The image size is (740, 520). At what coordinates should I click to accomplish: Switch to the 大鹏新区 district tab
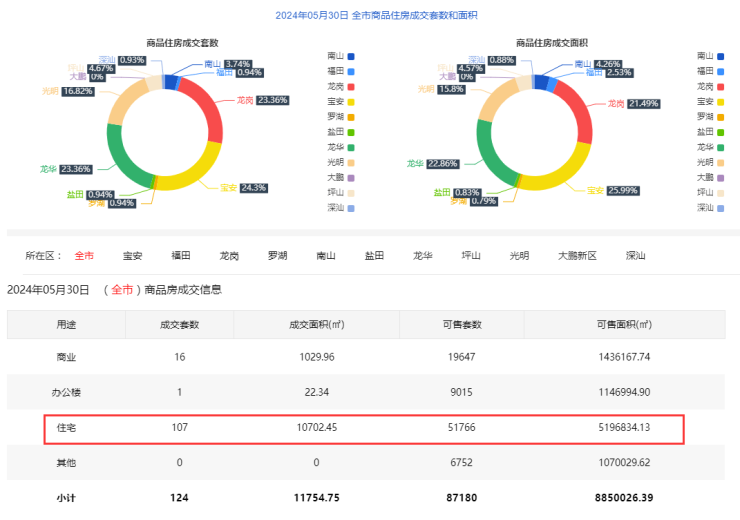coord(577,256)
